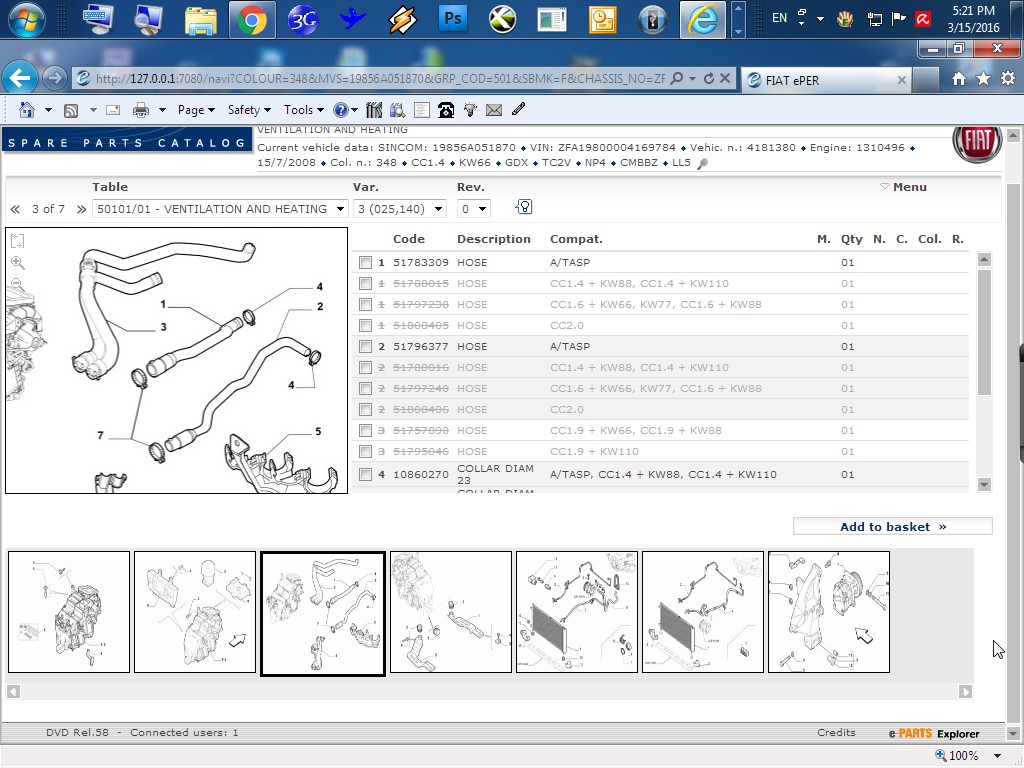Click the zoom in magnifier on diagram
Image resolution: width=1024 pixels, height=768 pixels.
coord(18,263)
